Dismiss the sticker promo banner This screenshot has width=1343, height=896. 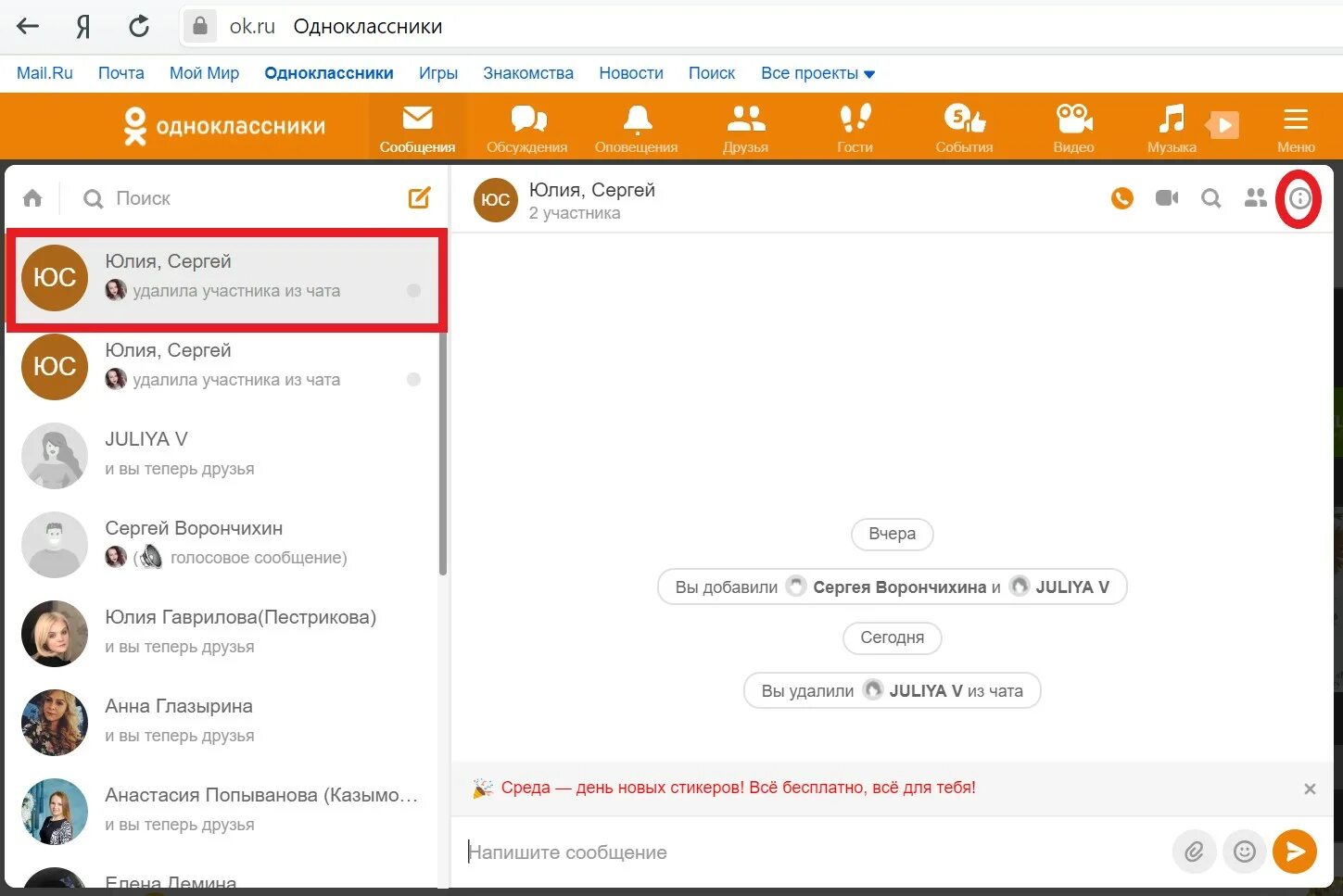tap(1310, 789)
